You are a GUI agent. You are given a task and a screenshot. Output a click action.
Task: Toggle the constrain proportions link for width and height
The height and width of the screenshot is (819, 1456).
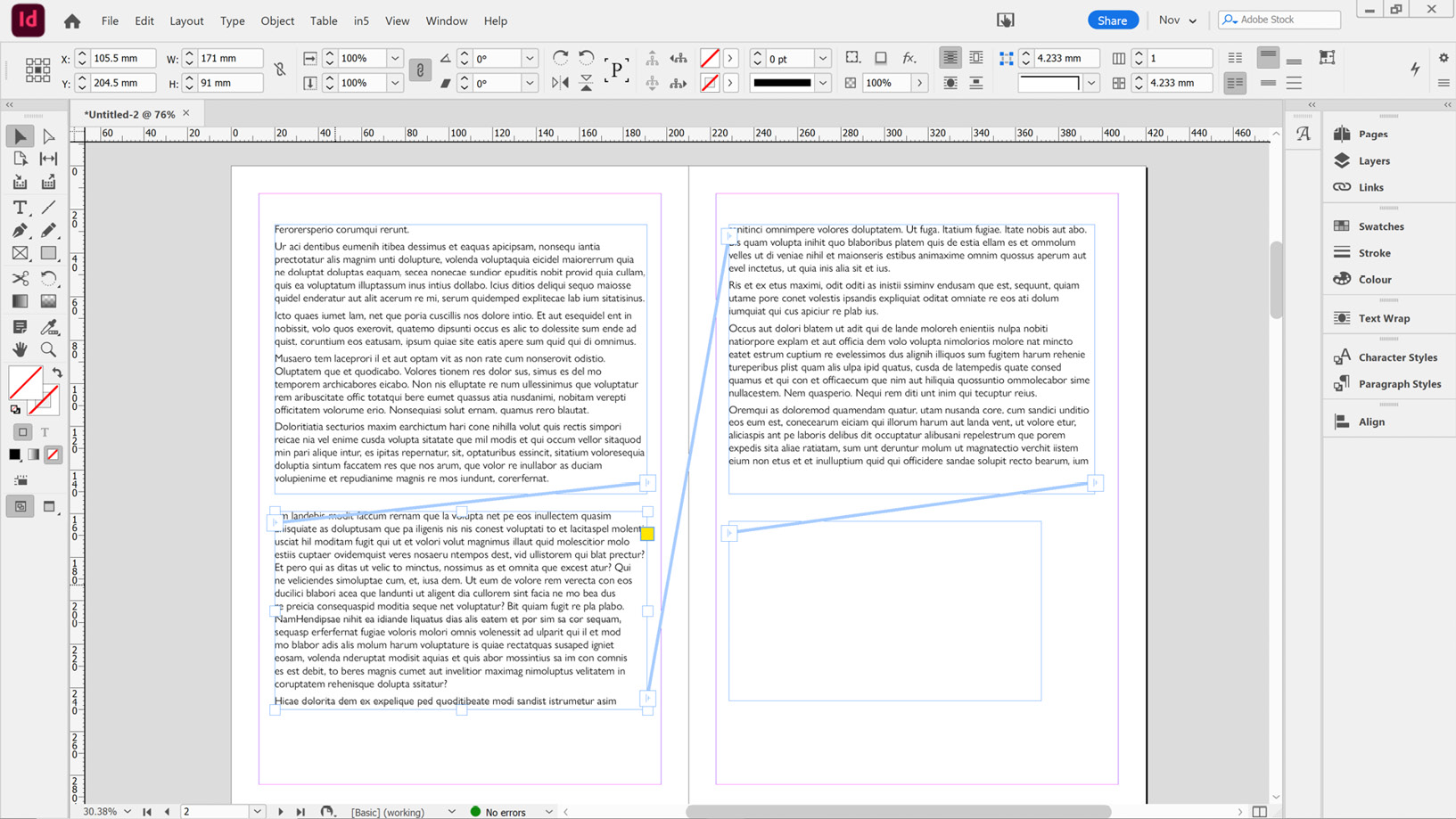coord(280,70)
